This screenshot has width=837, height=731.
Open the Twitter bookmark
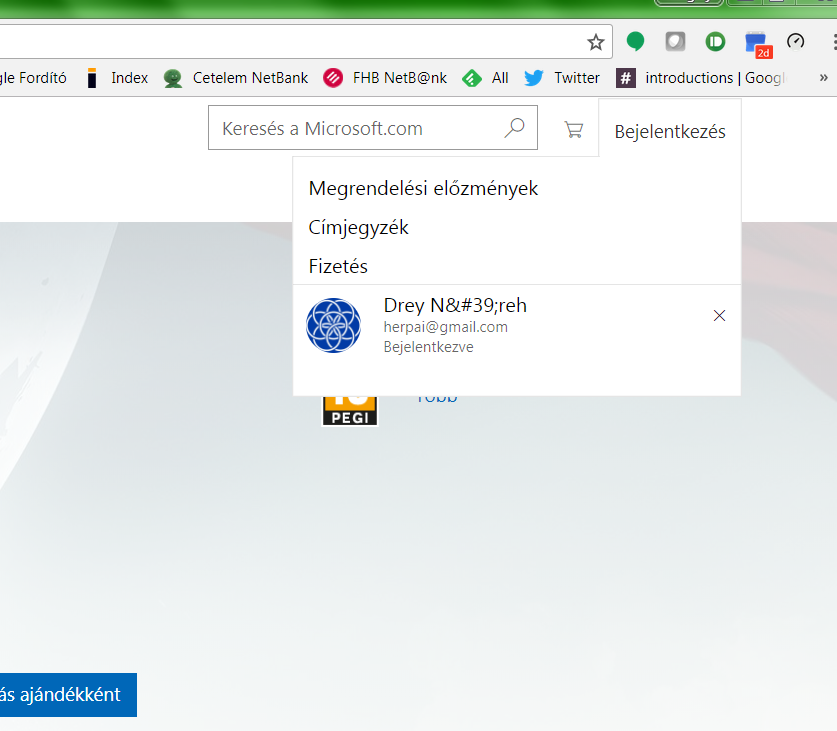pos(562,78)
